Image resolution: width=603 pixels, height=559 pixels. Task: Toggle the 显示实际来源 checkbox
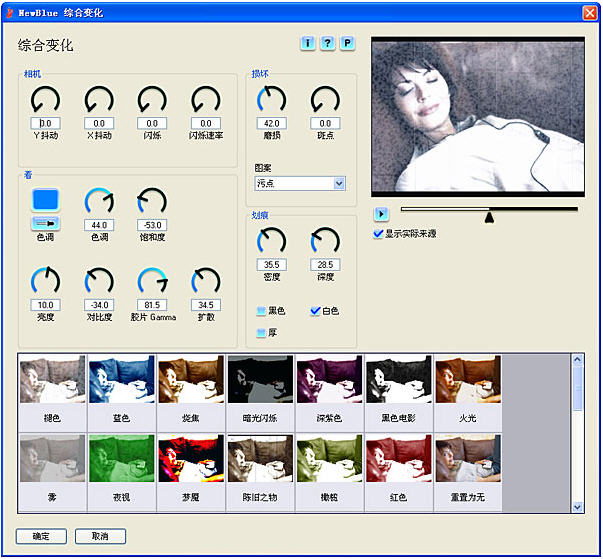(378, 233)
